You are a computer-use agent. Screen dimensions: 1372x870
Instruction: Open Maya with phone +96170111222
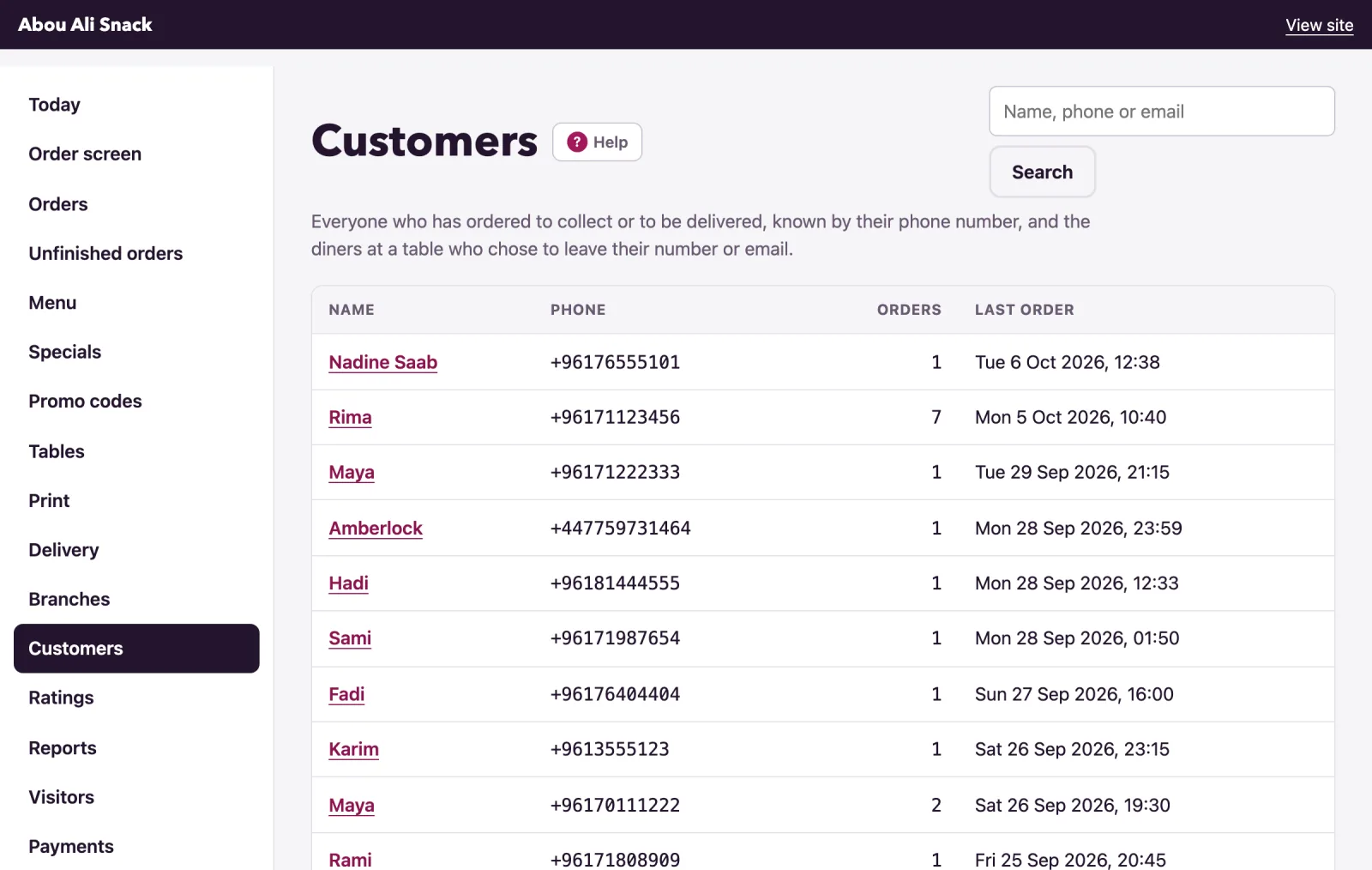tap(352, 806)
